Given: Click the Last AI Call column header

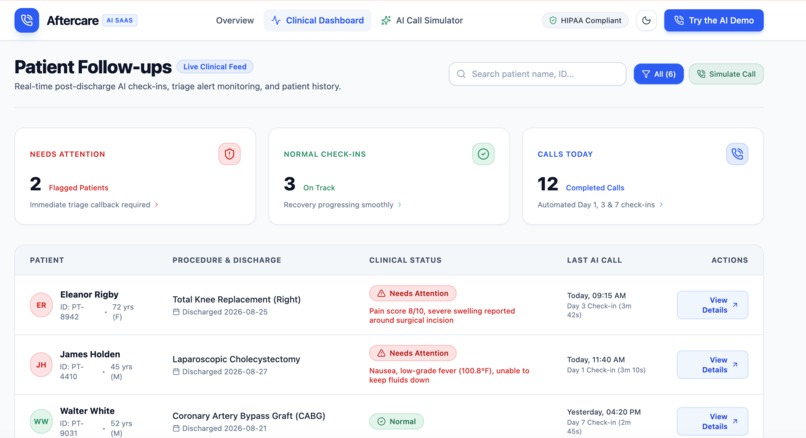Looking at the screenshot, I should (x=594, y=260).
